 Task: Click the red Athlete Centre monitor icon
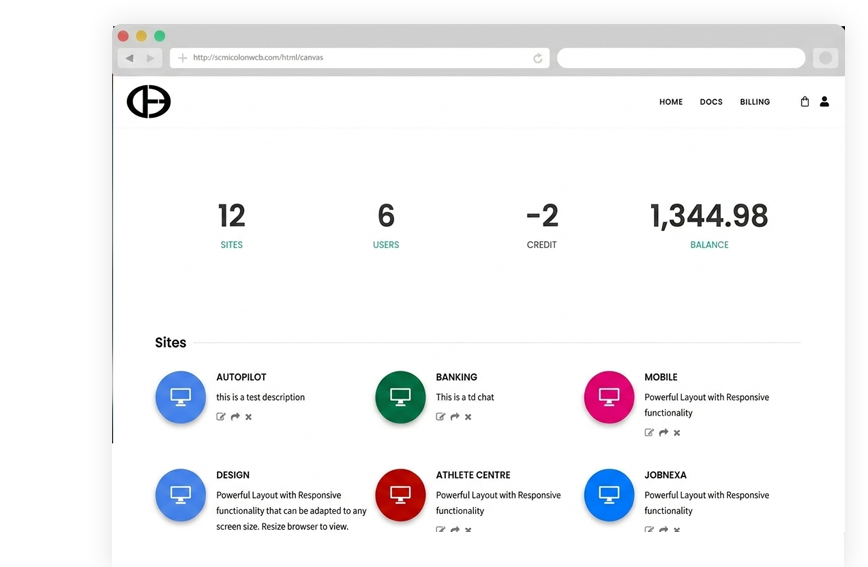coord(400,494)
